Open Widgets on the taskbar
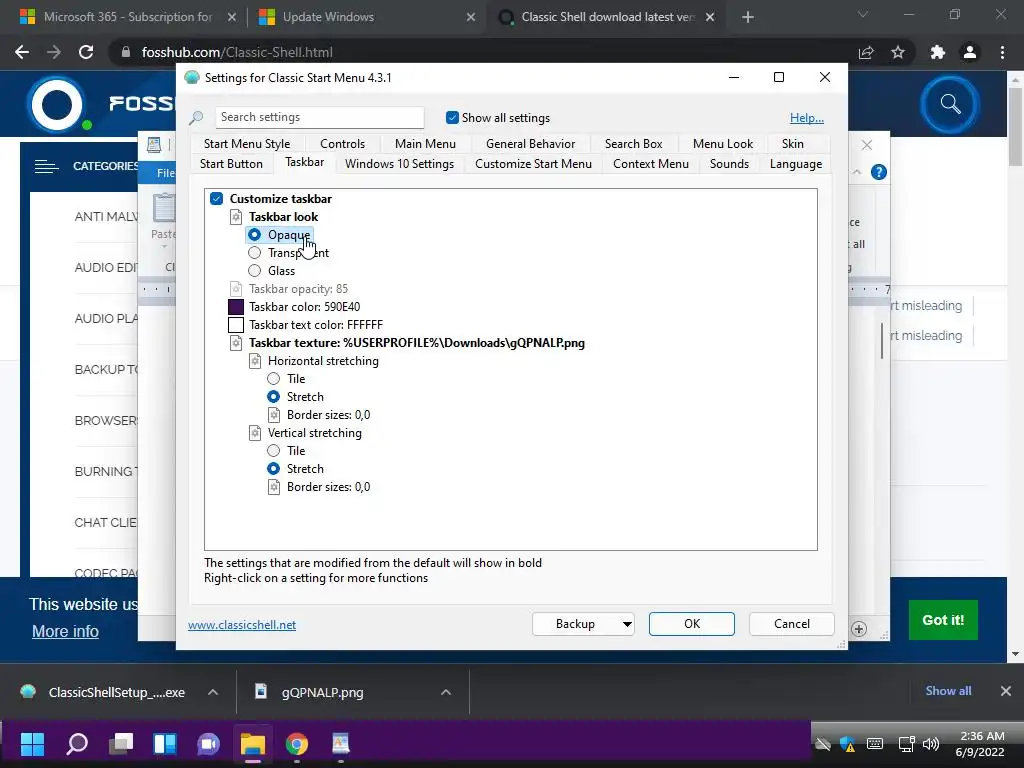The image size is (1024, 768). [x=165, y=743]
